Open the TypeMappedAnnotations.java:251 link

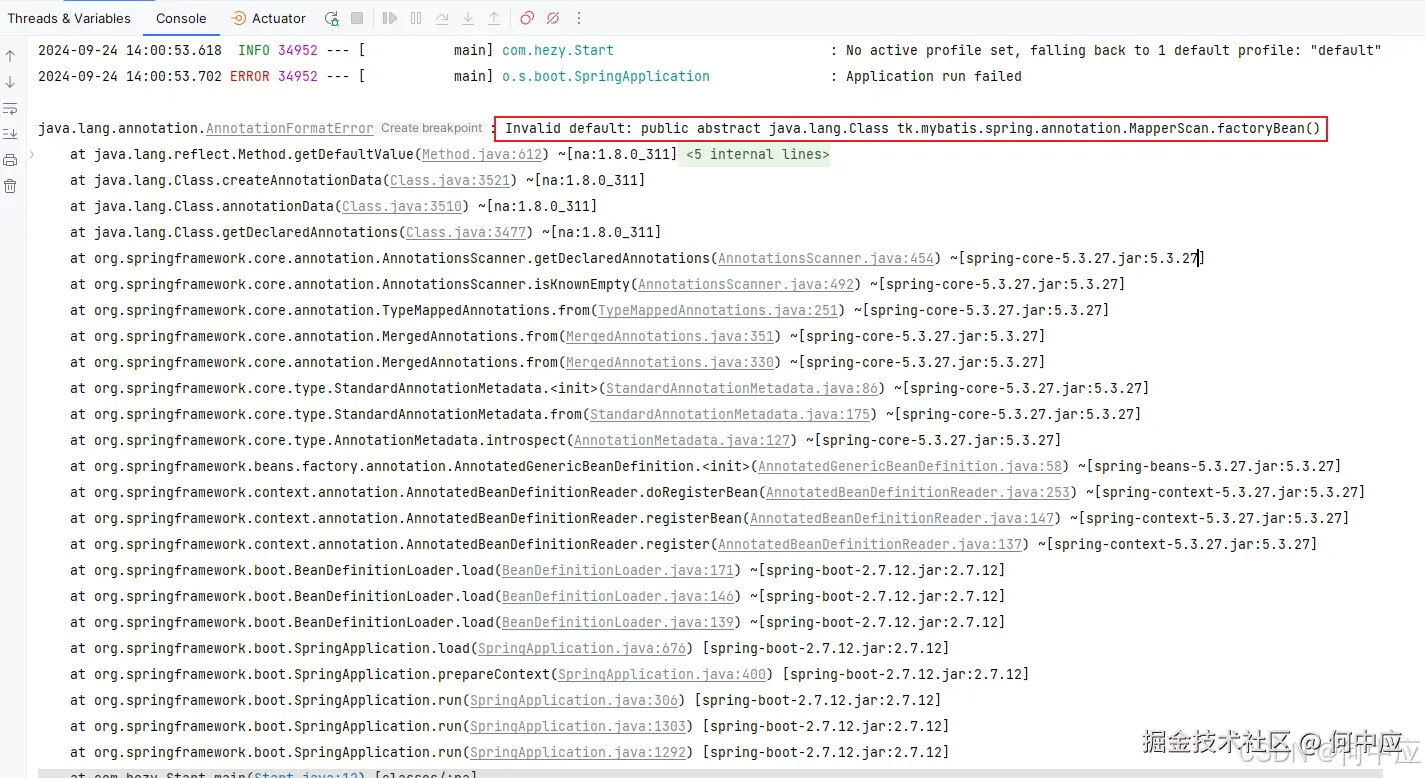tap(718, 310)
